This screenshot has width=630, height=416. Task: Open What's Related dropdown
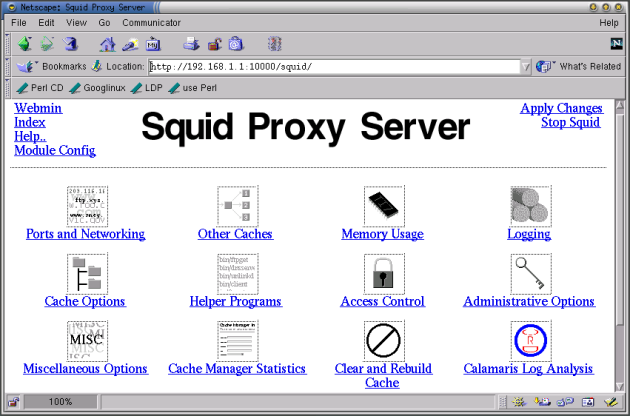pyautogui.click(x=578, y=66)
